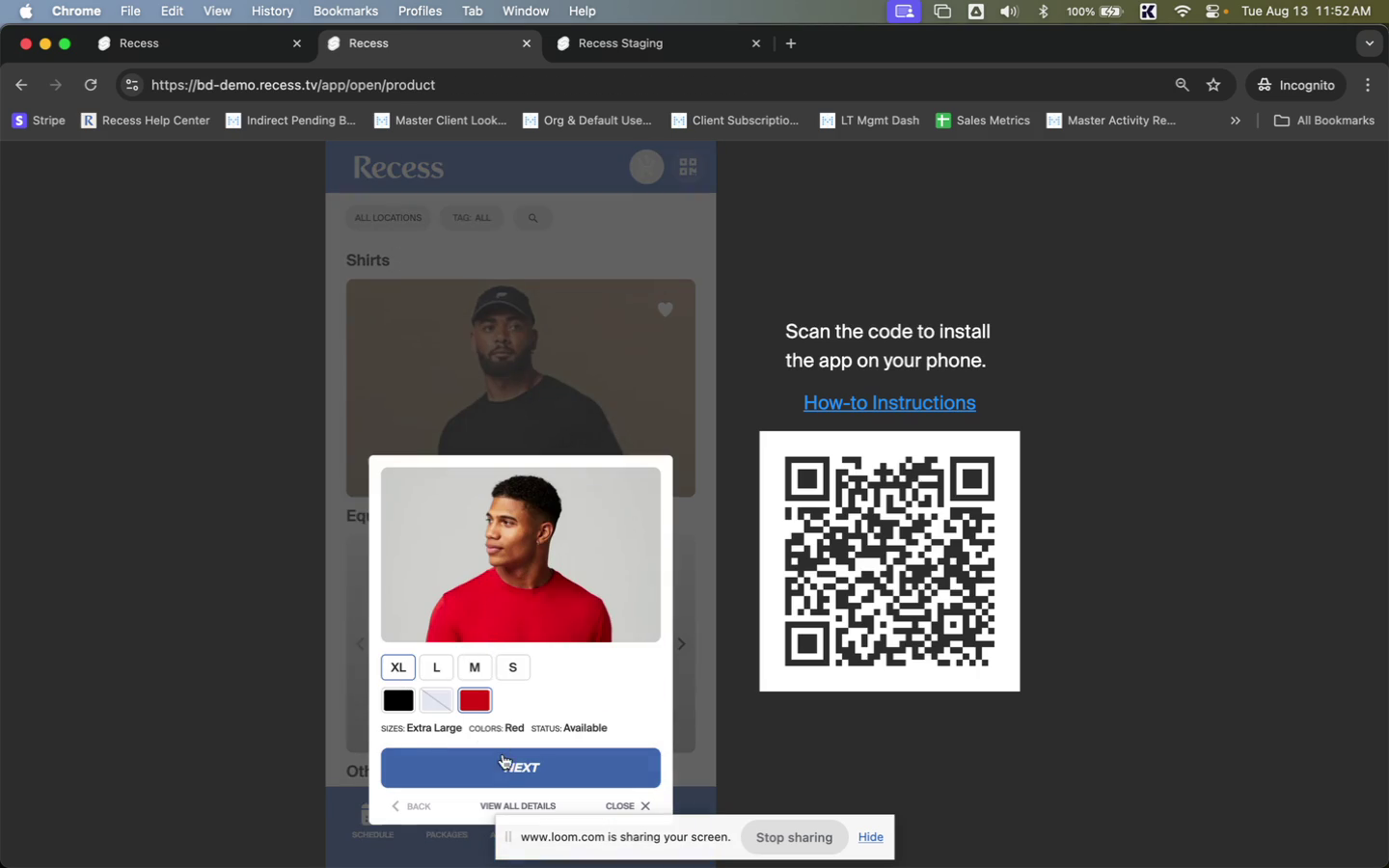The height and width of the screenshot is (868, 1389).
Task: Select the XL size option
Action: point(398,667)
